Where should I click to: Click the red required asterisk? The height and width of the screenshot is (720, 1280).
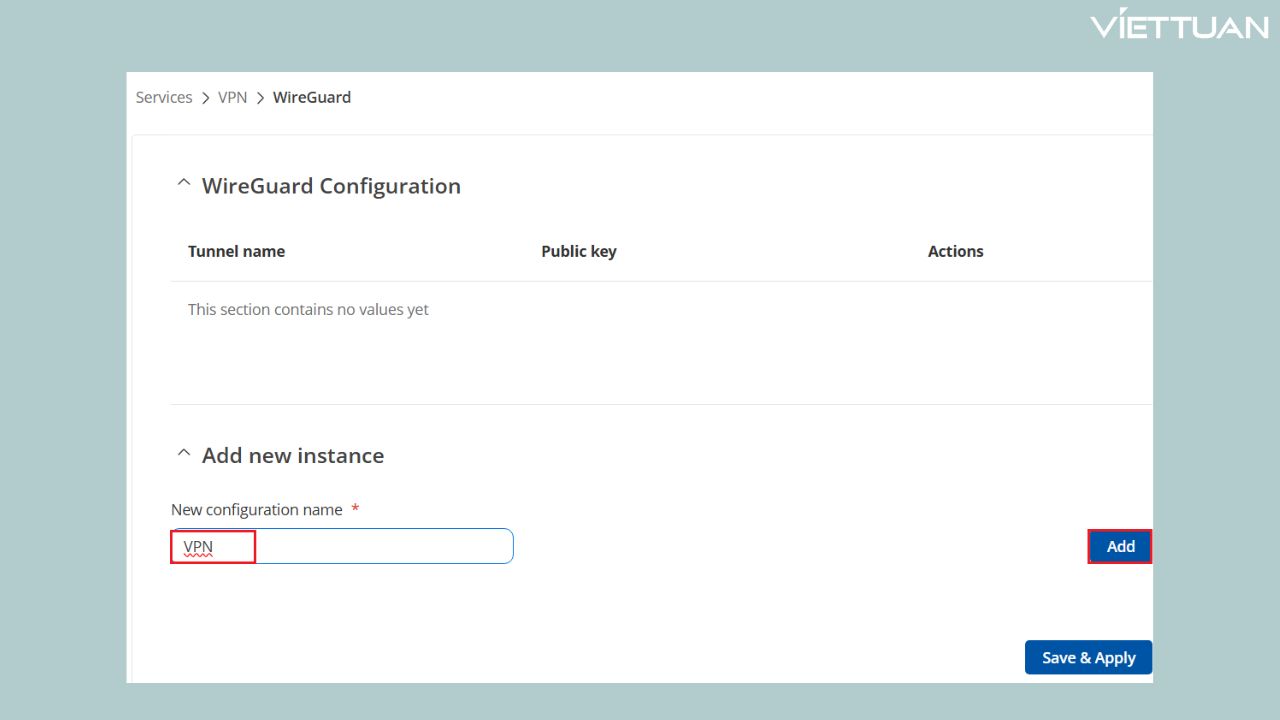pos(355,509)
